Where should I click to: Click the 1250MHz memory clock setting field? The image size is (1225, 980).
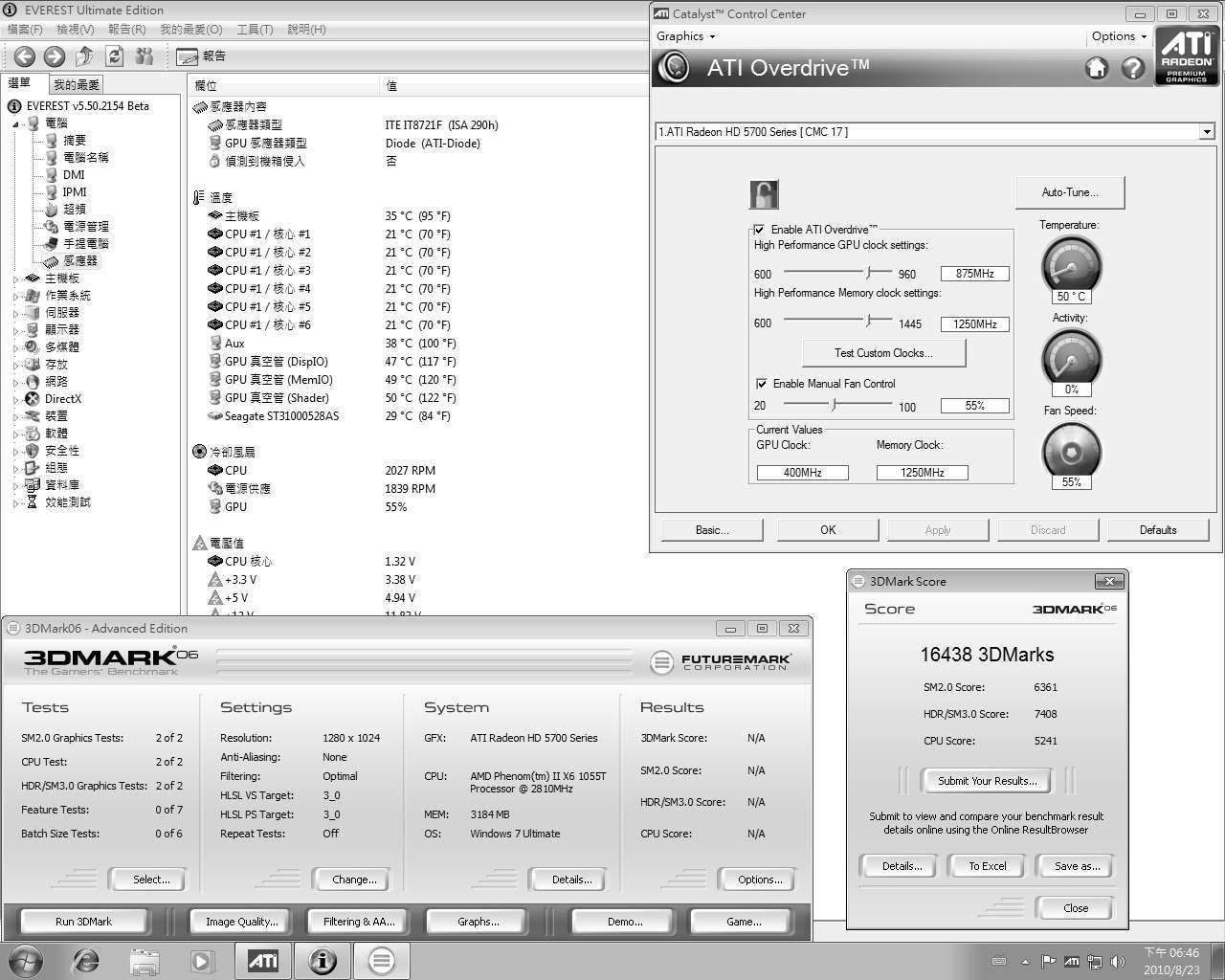click(x=974, y=324)
